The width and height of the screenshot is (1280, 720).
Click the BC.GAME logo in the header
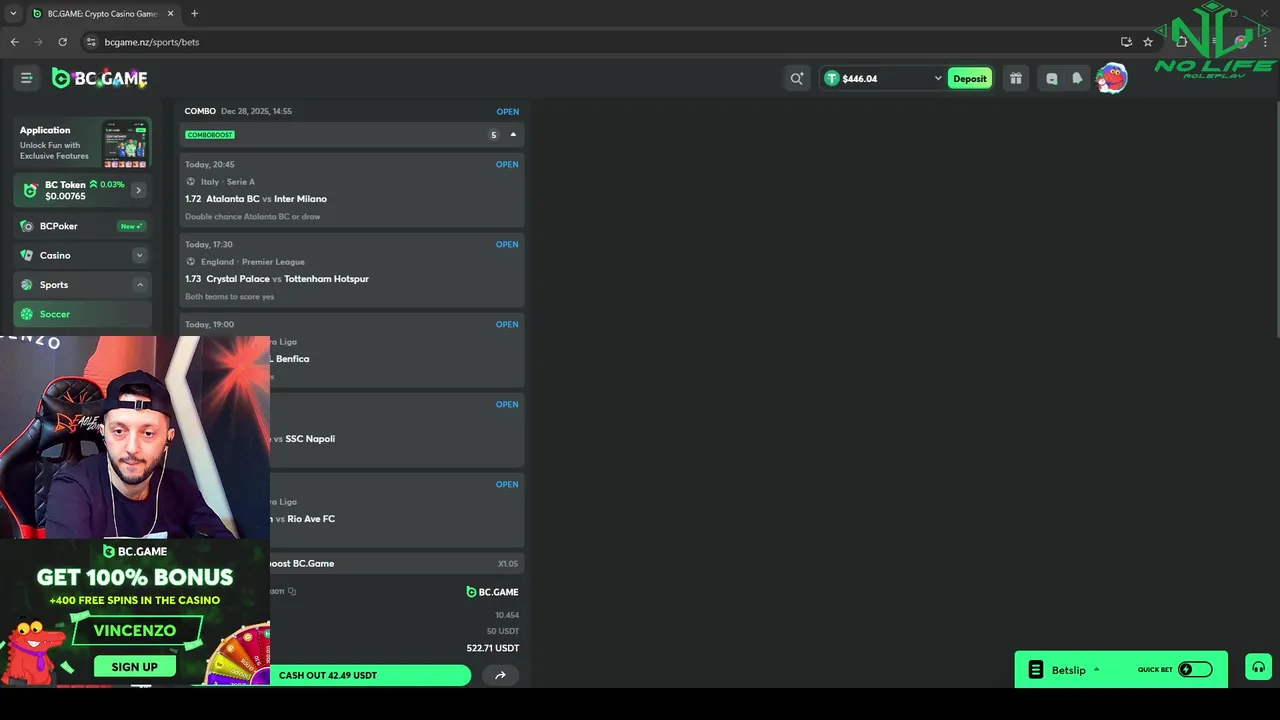pyautogui.click(x=100, y=78)
